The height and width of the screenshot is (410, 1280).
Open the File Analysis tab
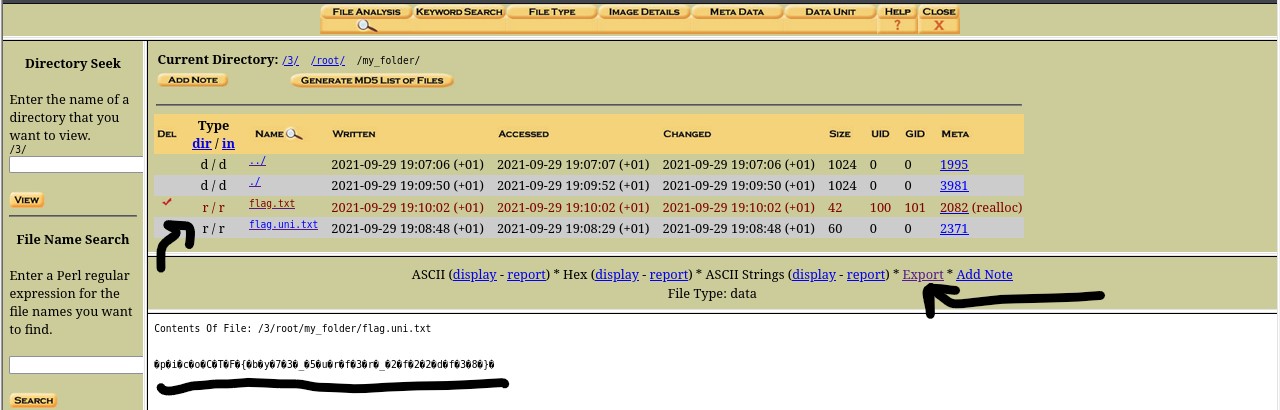pos(366,12)
